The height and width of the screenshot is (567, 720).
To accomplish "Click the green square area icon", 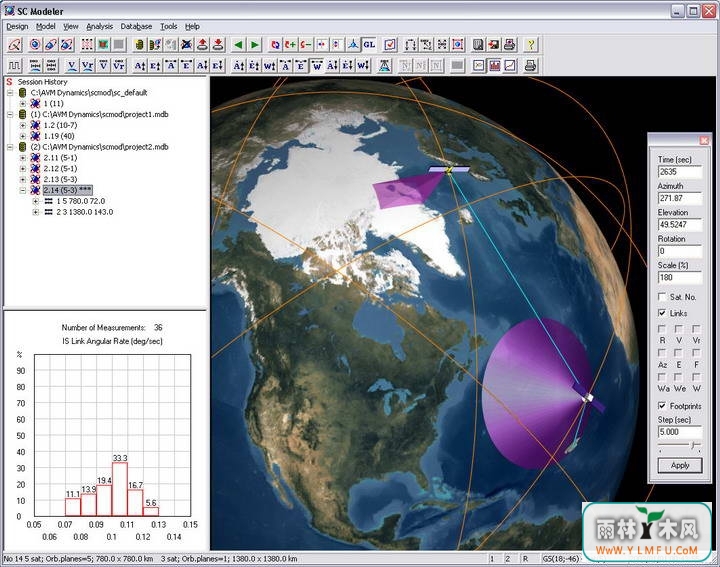I will (103, 45).
